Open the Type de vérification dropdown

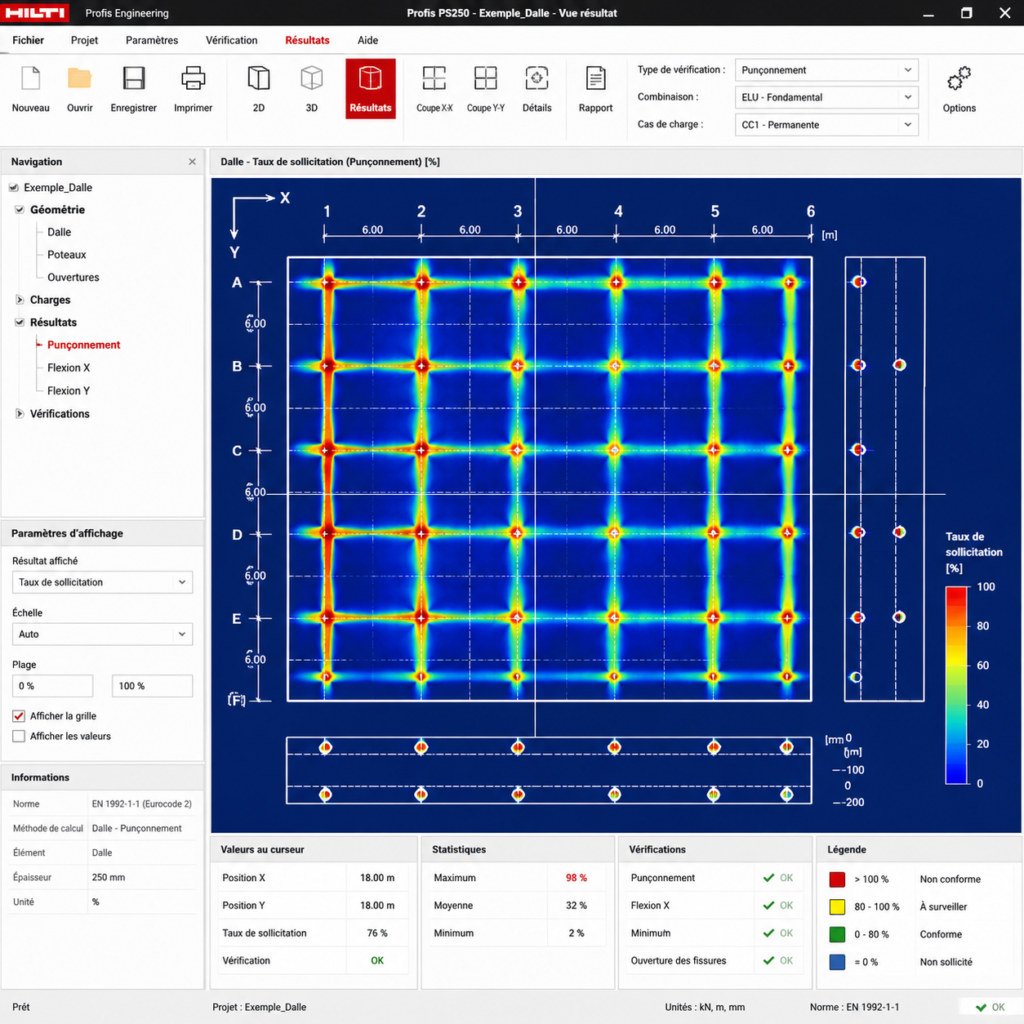827,70
